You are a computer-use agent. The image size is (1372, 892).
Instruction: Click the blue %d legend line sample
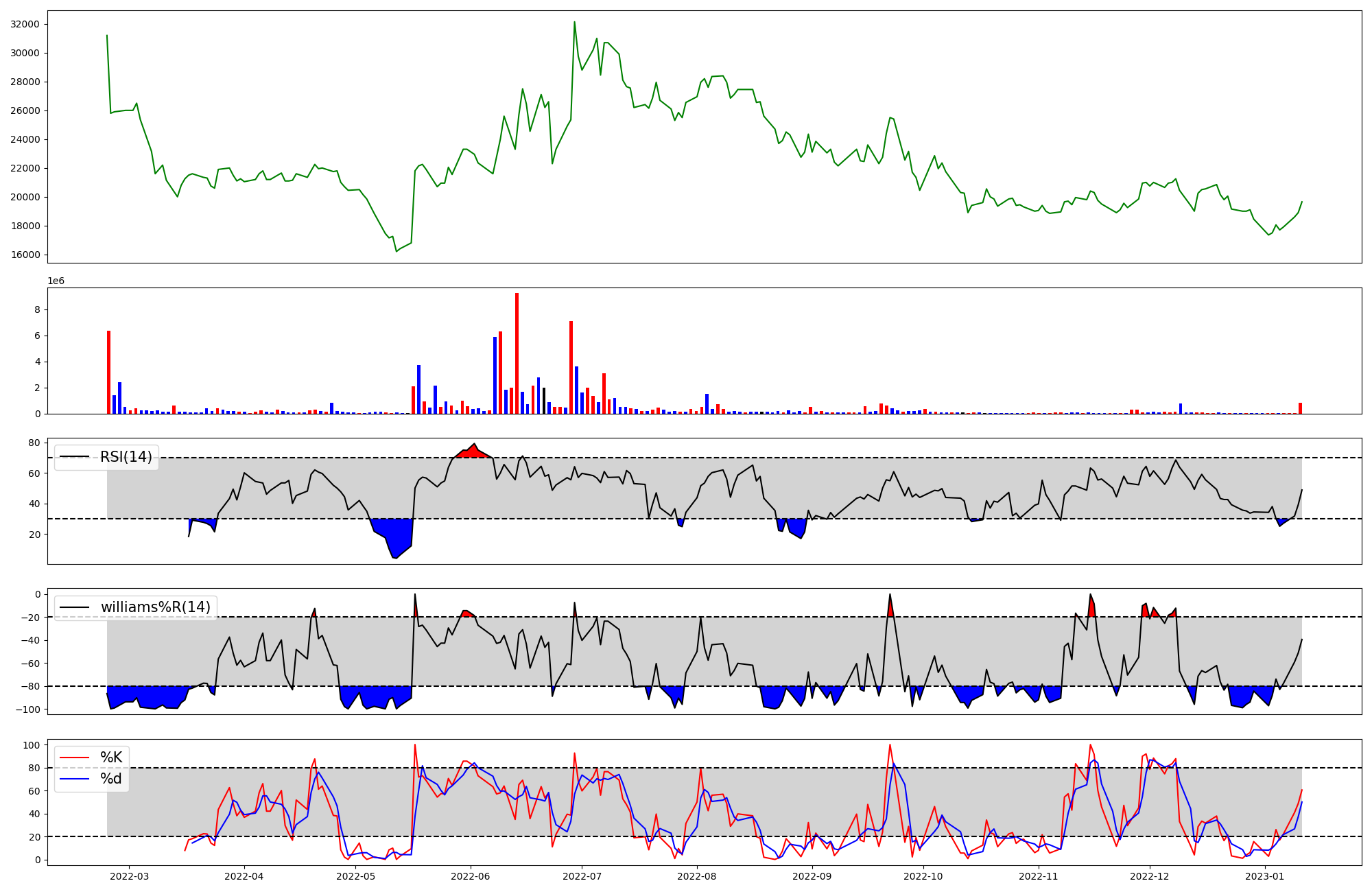click(75, 779)
